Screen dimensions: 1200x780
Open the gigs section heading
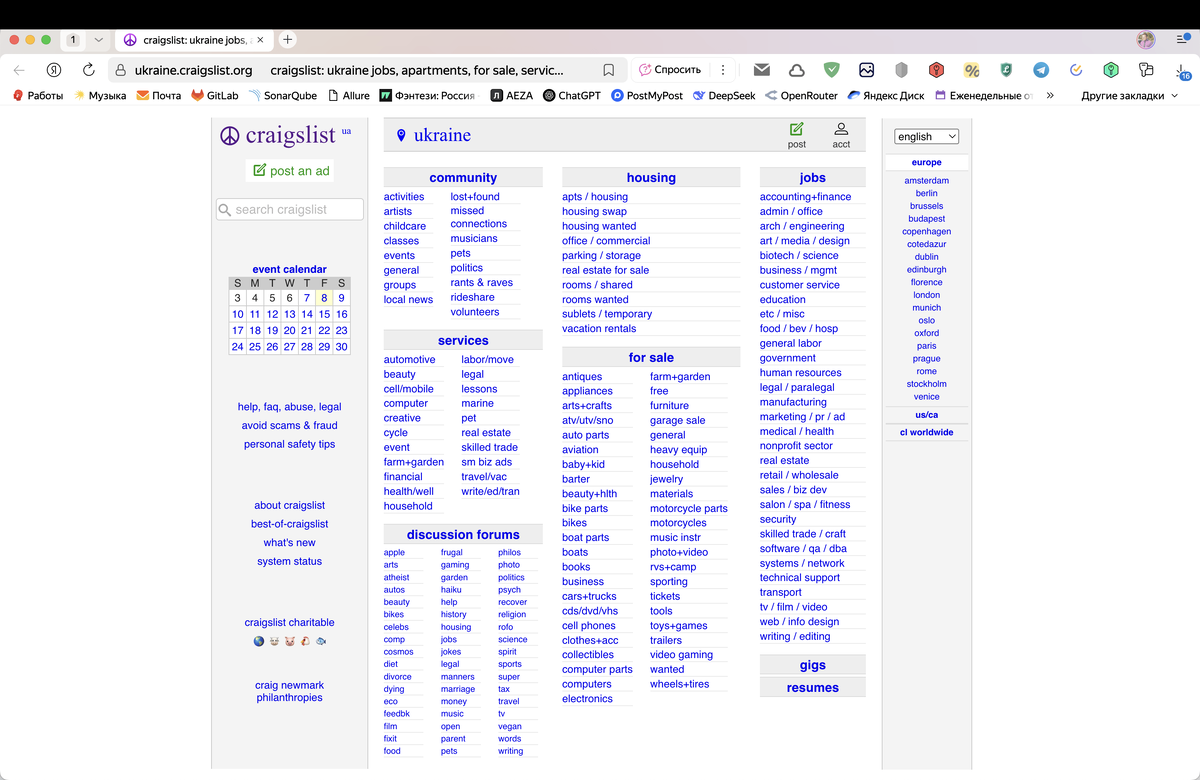click(x=813, y=665)
